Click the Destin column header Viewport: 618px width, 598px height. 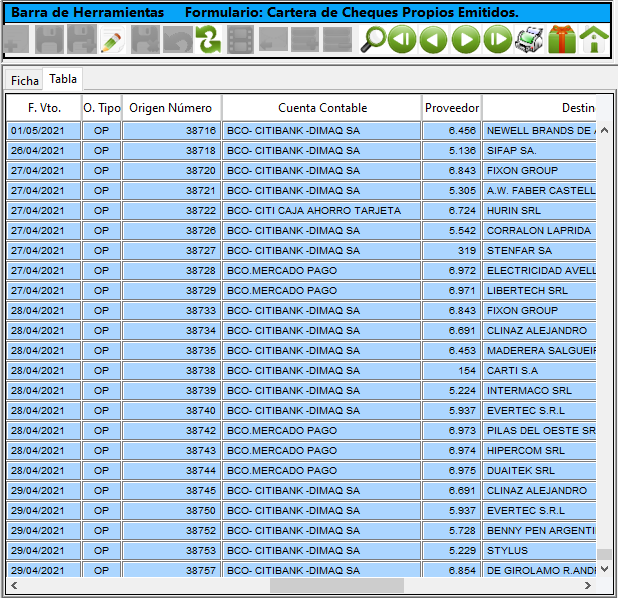pyautogui.click(x=539, y=108)
